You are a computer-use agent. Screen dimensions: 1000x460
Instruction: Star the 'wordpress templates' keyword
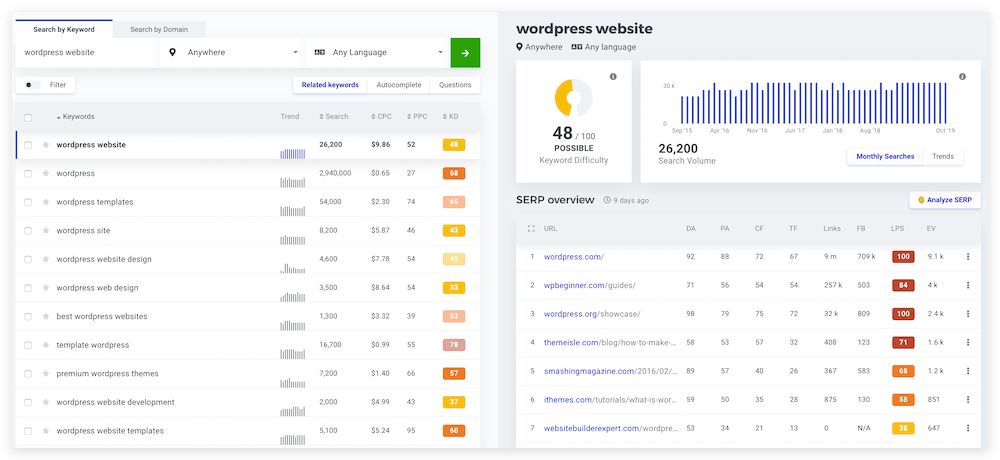[46, 202]
